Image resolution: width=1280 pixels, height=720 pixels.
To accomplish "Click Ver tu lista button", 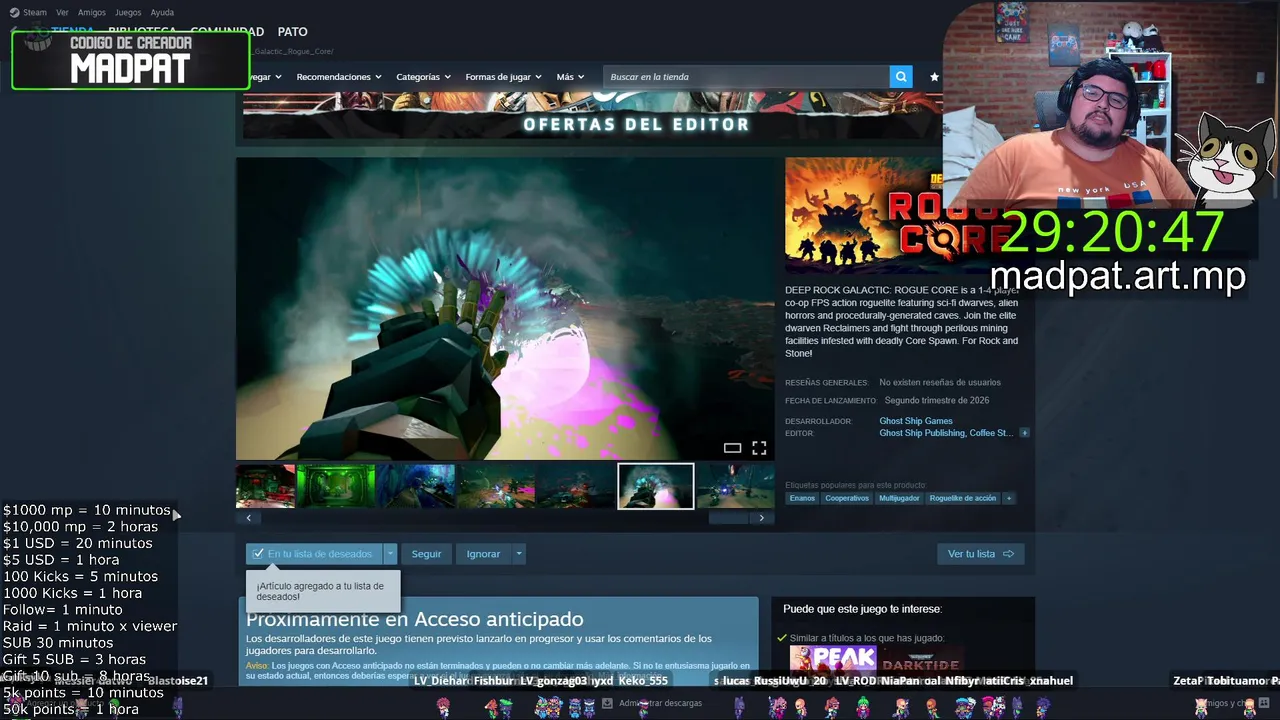I will click(980, 554).
